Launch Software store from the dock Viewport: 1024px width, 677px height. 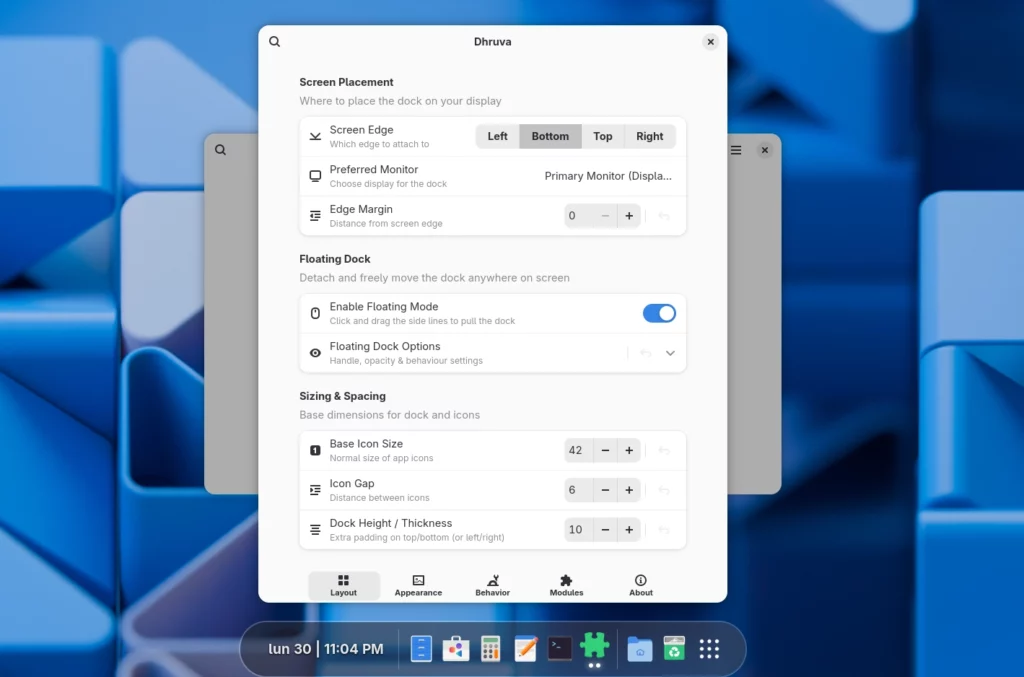(x=456, y=649)
